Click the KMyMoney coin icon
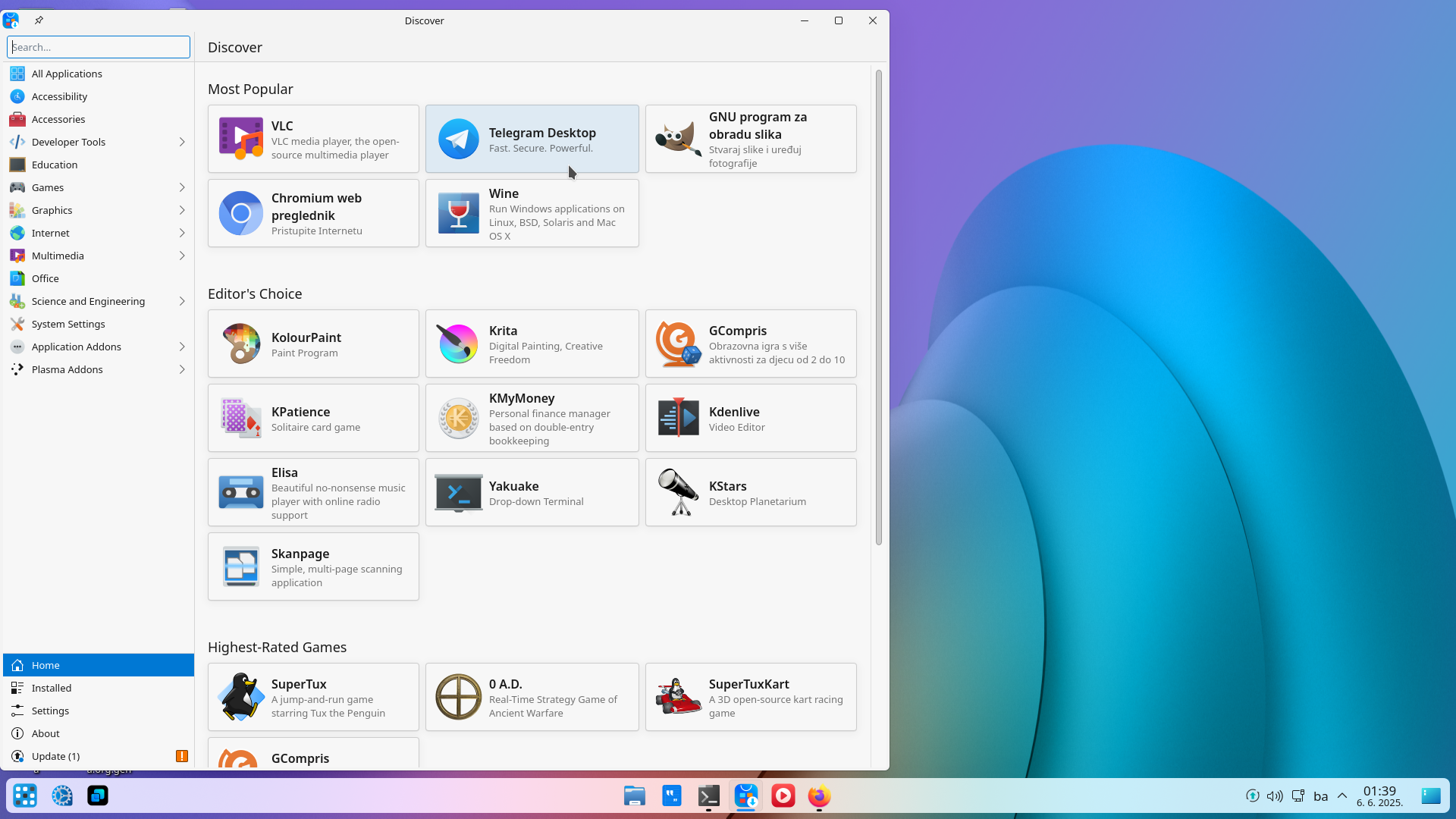The image size is (1456, 819). click(458, 418)
